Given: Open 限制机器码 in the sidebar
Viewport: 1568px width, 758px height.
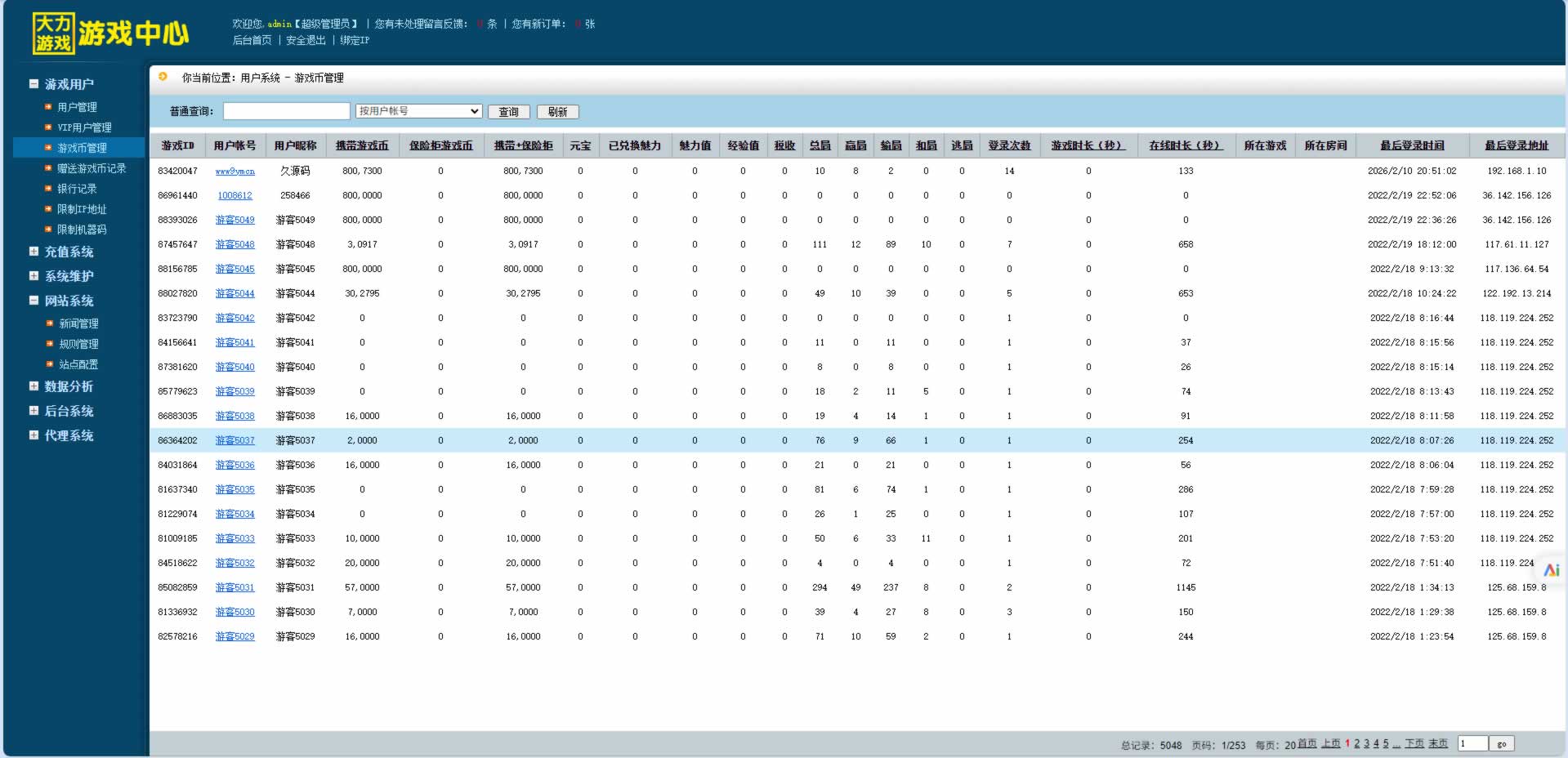Looking at the screenshot, I should [82, 230].
